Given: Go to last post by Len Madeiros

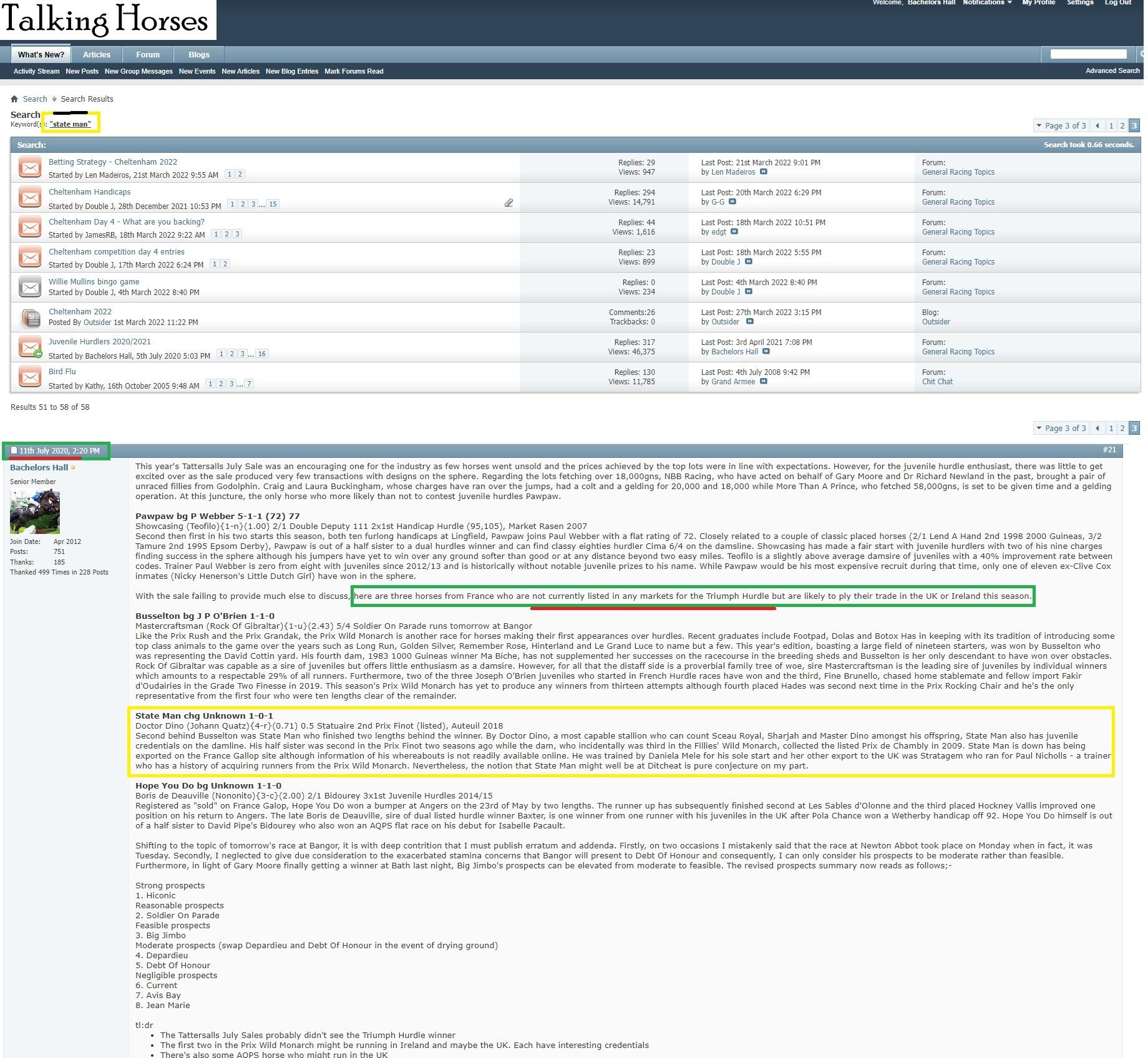Looking at the screenshot, I should (763, 172).
